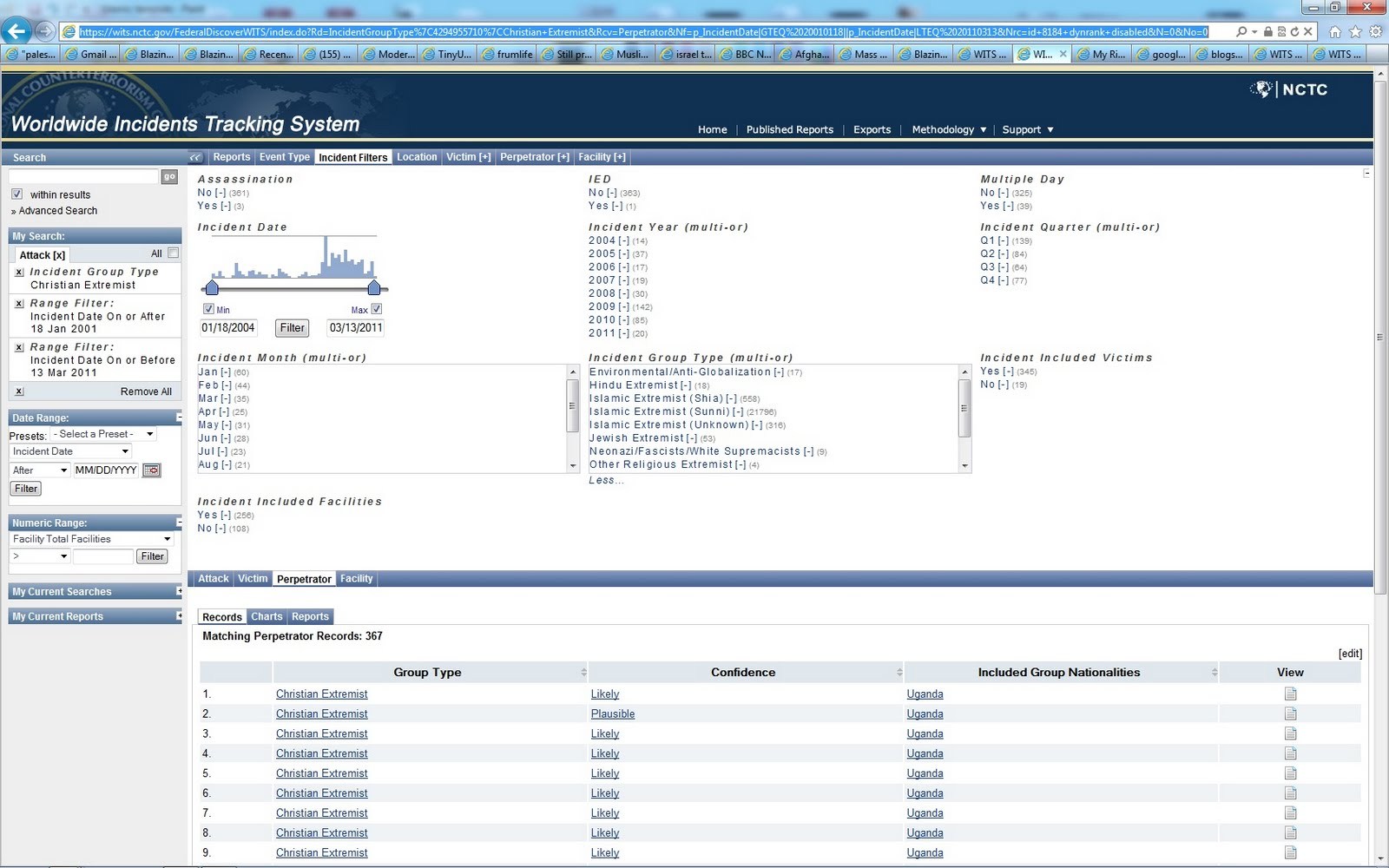The width and height of the screenshot is (1389, 868).
Task: Open the Select a Preset dropdown
Action: click(x=104, y=434)
